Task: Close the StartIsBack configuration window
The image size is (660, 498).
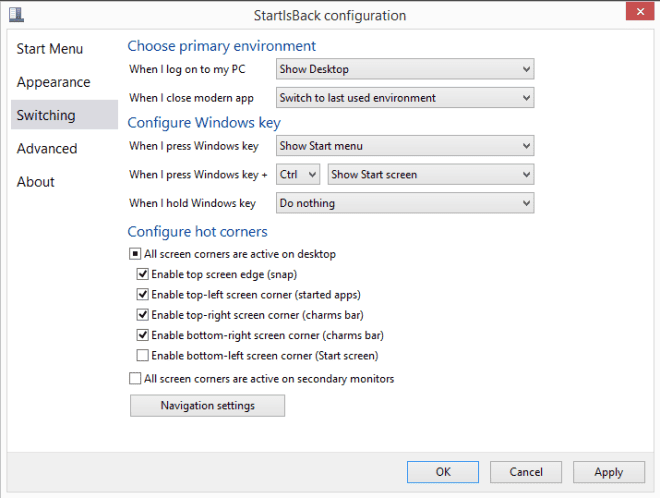Action: [640, 11]
